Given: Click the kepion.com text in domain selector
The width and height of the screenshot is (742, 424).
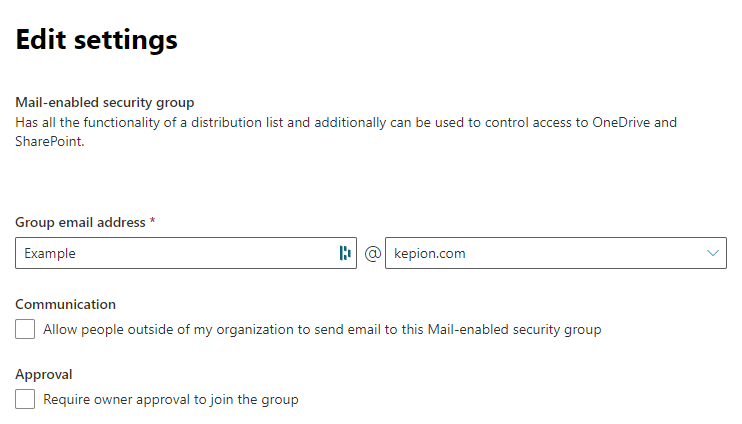Looking at the screenshot, I should (430, 254).
